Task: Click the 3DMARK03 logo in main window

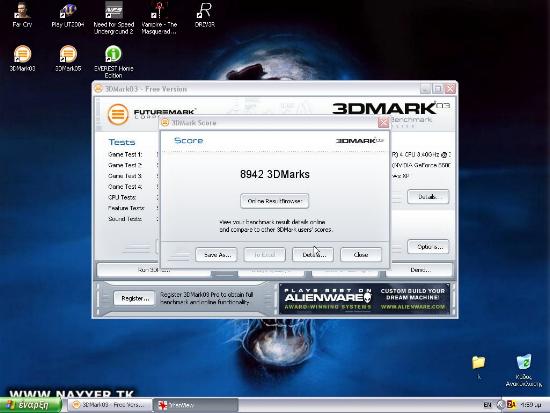Action: tap(390, 108)
